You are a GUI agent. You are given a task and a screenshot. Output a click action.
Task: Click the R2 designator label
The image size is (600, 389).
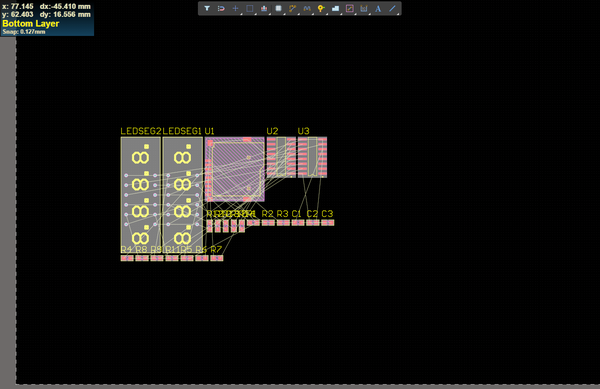click(267, 214)
